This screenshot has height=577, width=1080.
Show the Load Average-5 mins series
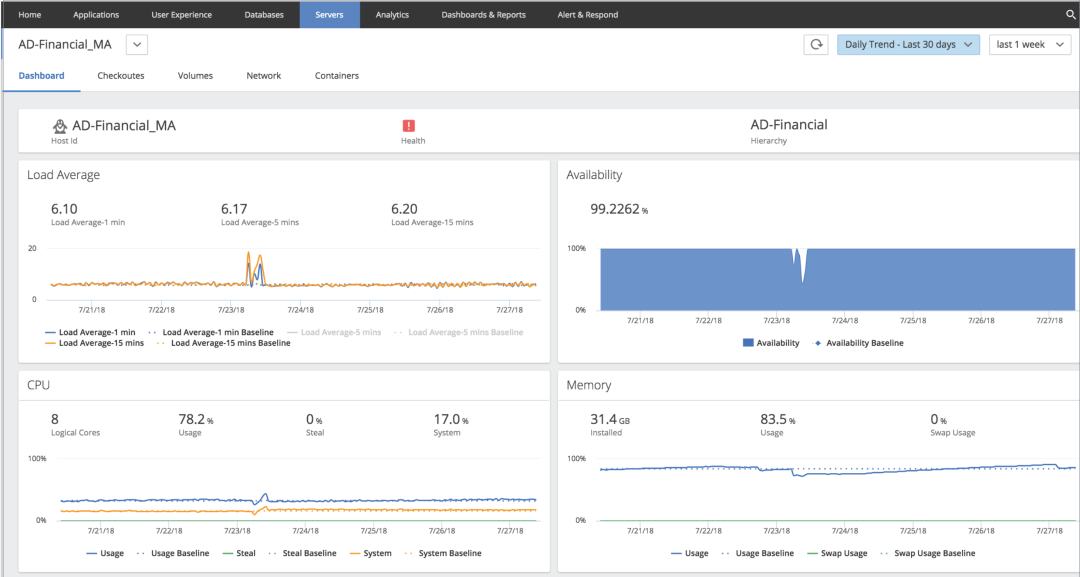point(340,332)
